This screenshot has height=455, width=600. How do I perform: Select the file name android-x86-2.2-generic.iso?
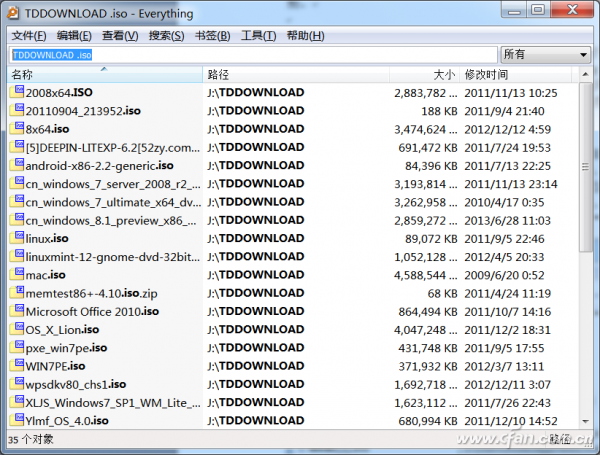(99, 166)
